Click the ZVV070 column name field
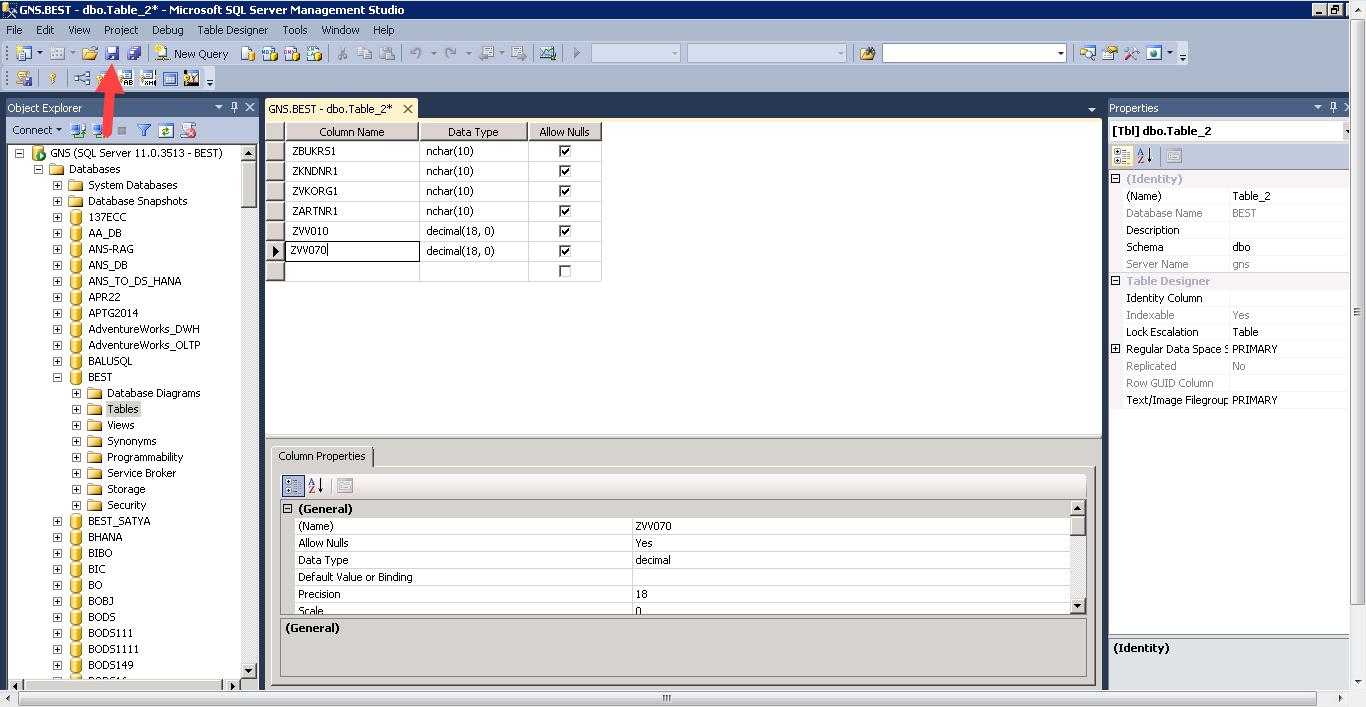The image size is (1366, 707). 352,251
